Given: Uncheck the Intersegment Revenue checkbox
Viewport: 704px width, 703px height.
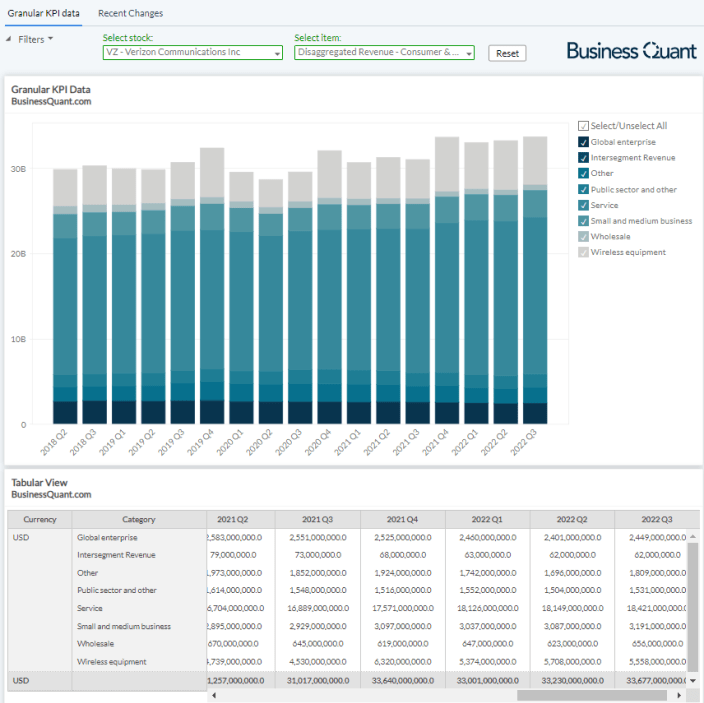Looking at the screenshot, I should tap(584, 158).
